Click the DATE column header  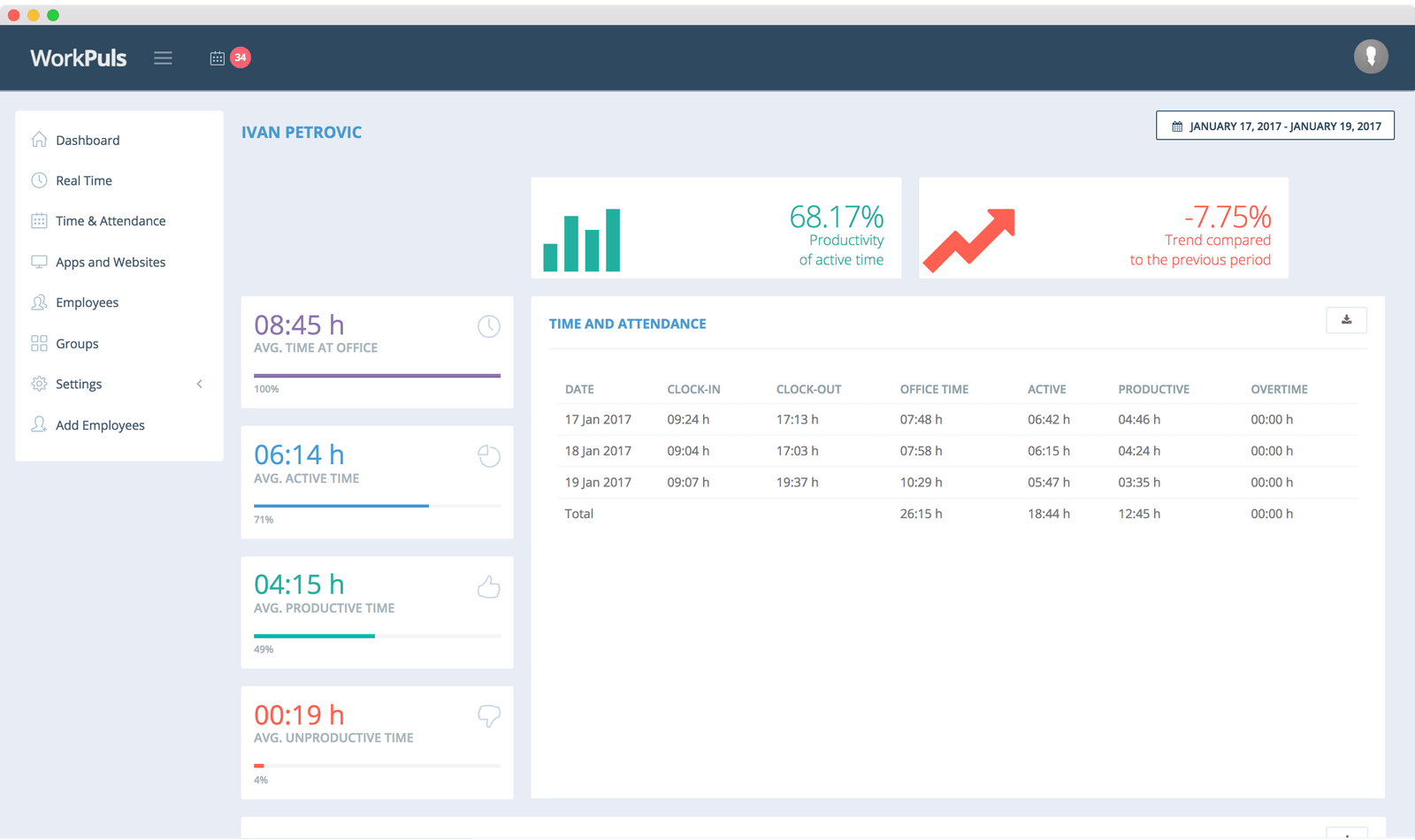pos(579,389)
